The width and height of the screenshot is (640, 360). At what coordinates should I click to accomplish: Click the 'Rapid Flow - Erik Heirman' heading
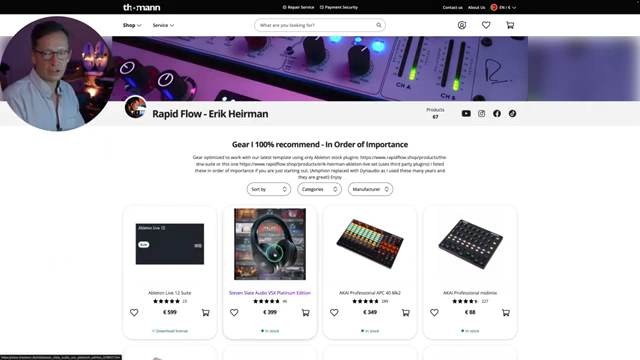pos(210,114)
